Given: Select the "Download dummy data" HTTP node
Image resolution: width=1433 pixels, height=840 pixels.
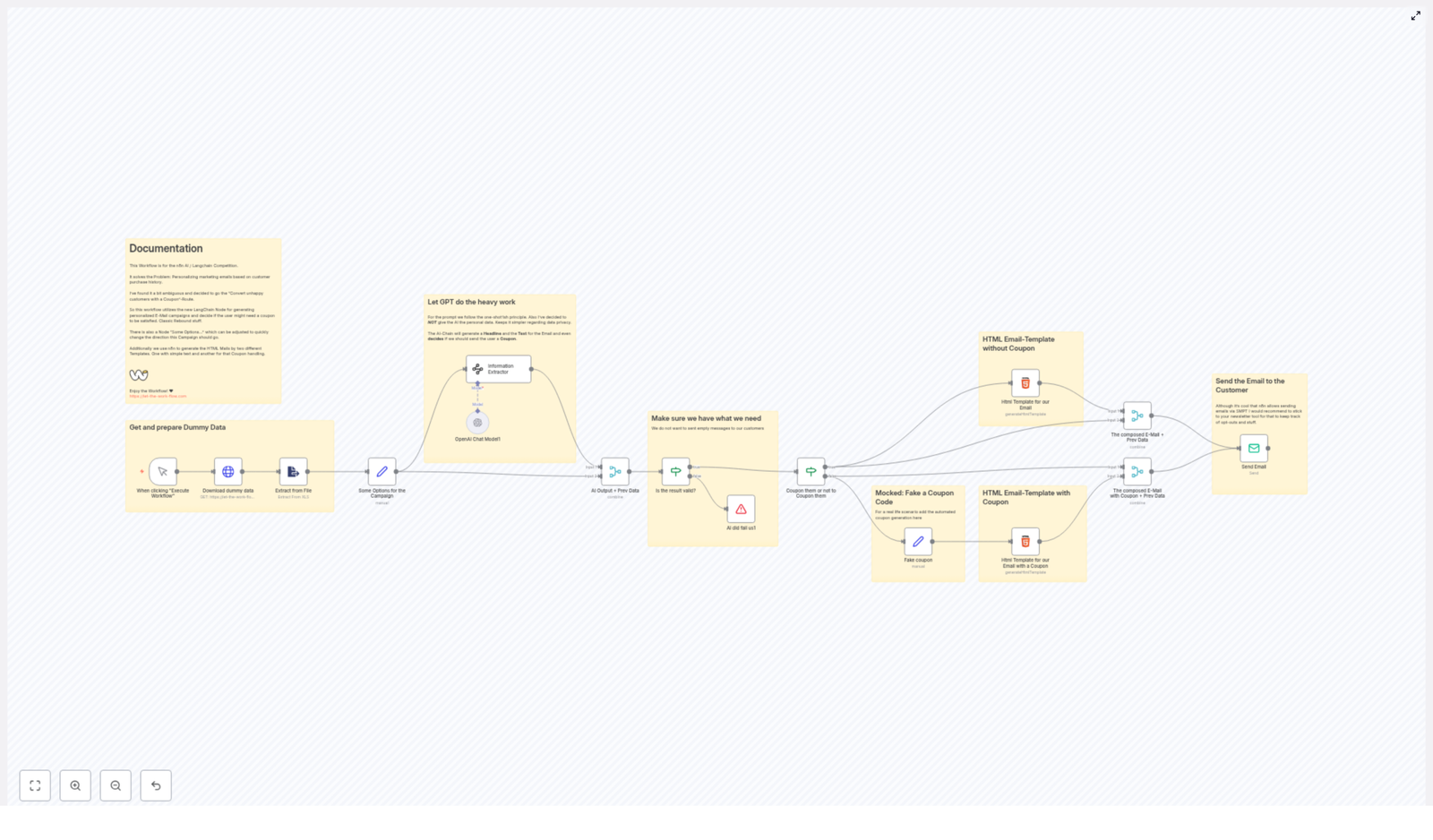Looking at the screenshot, I should (x=227, y=472).
